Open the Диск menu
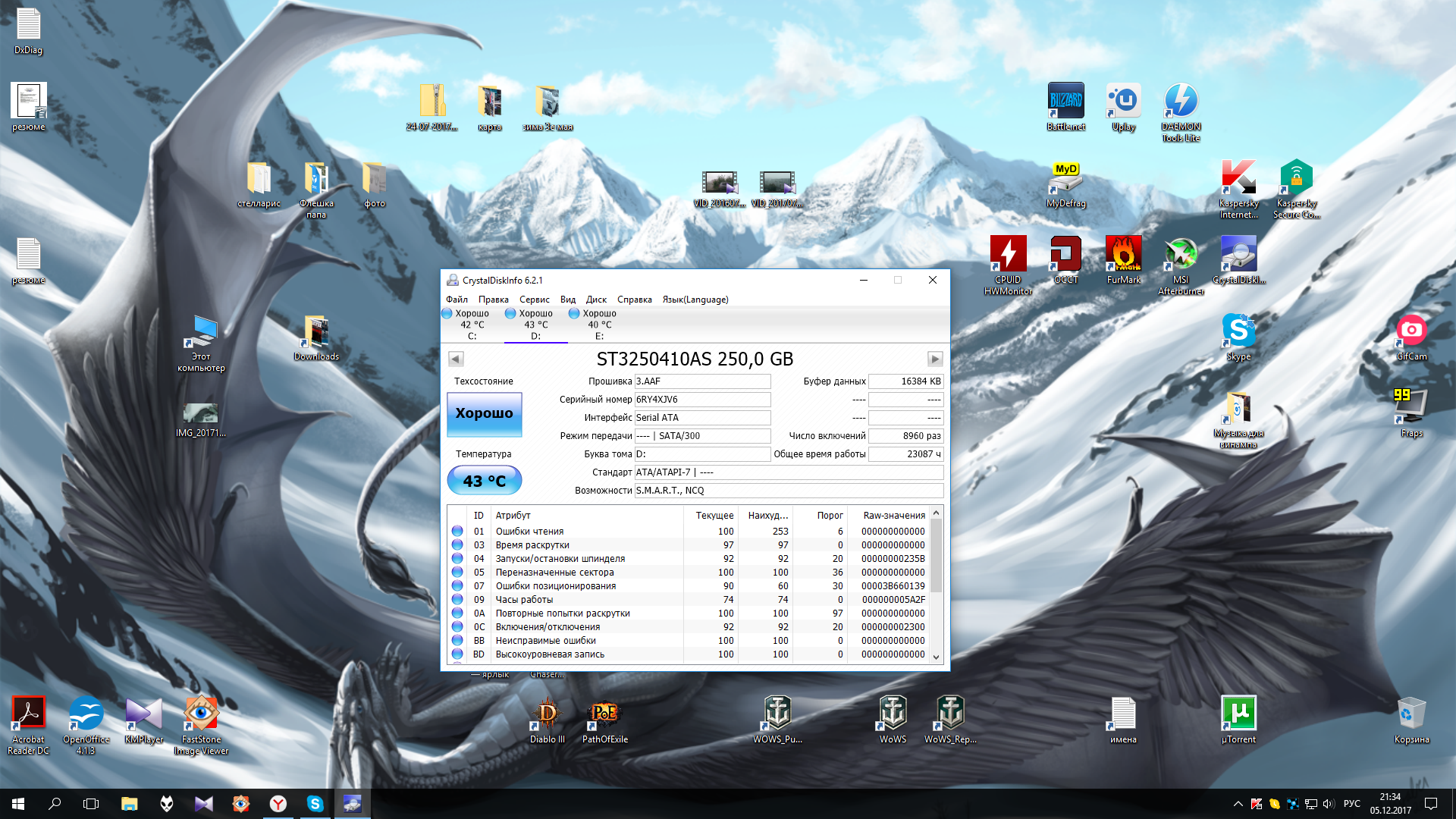 pyautogui.click(x=596, y=300)
